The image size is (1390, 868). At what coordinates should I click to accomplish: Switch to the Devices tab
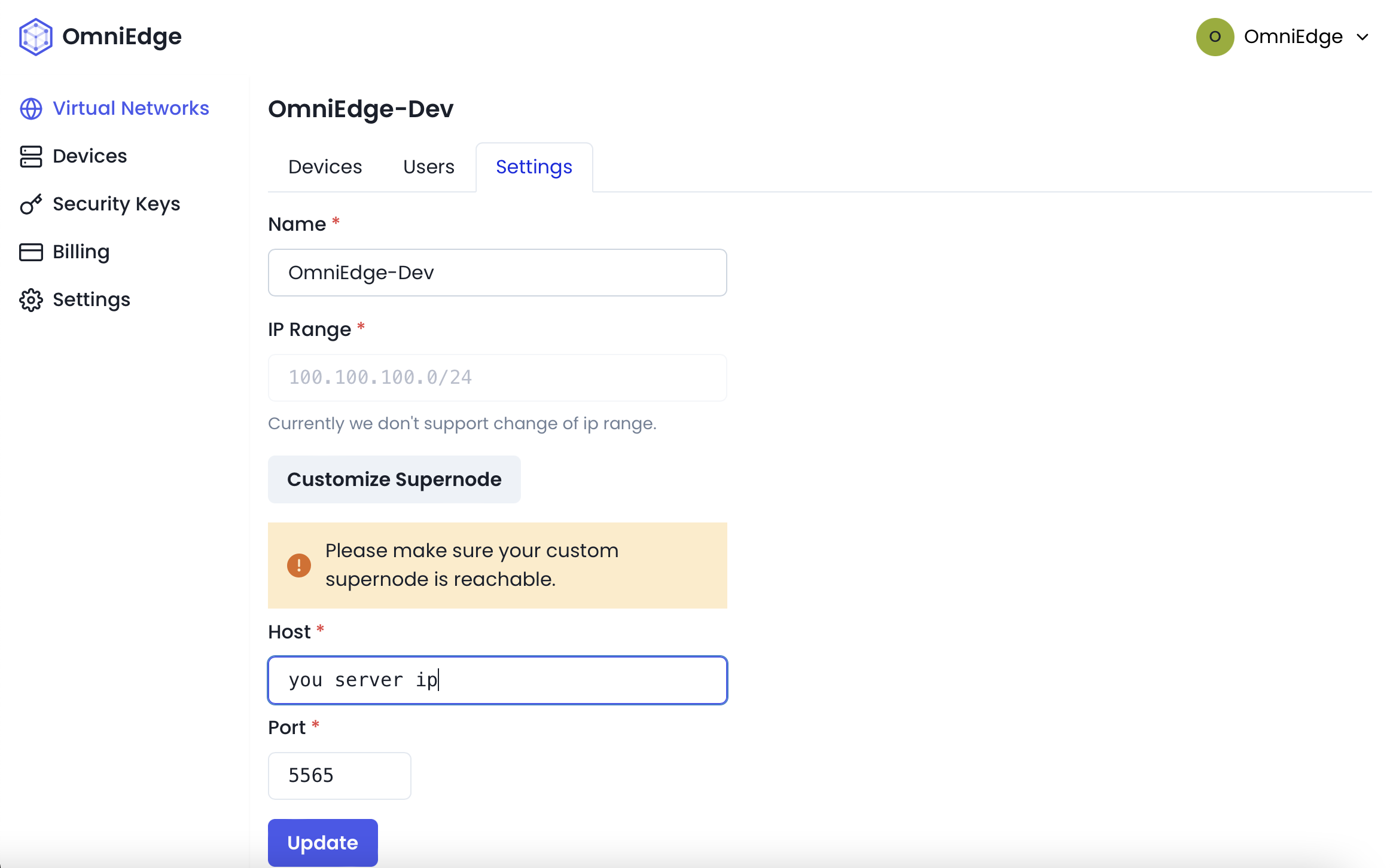(325, 167)
